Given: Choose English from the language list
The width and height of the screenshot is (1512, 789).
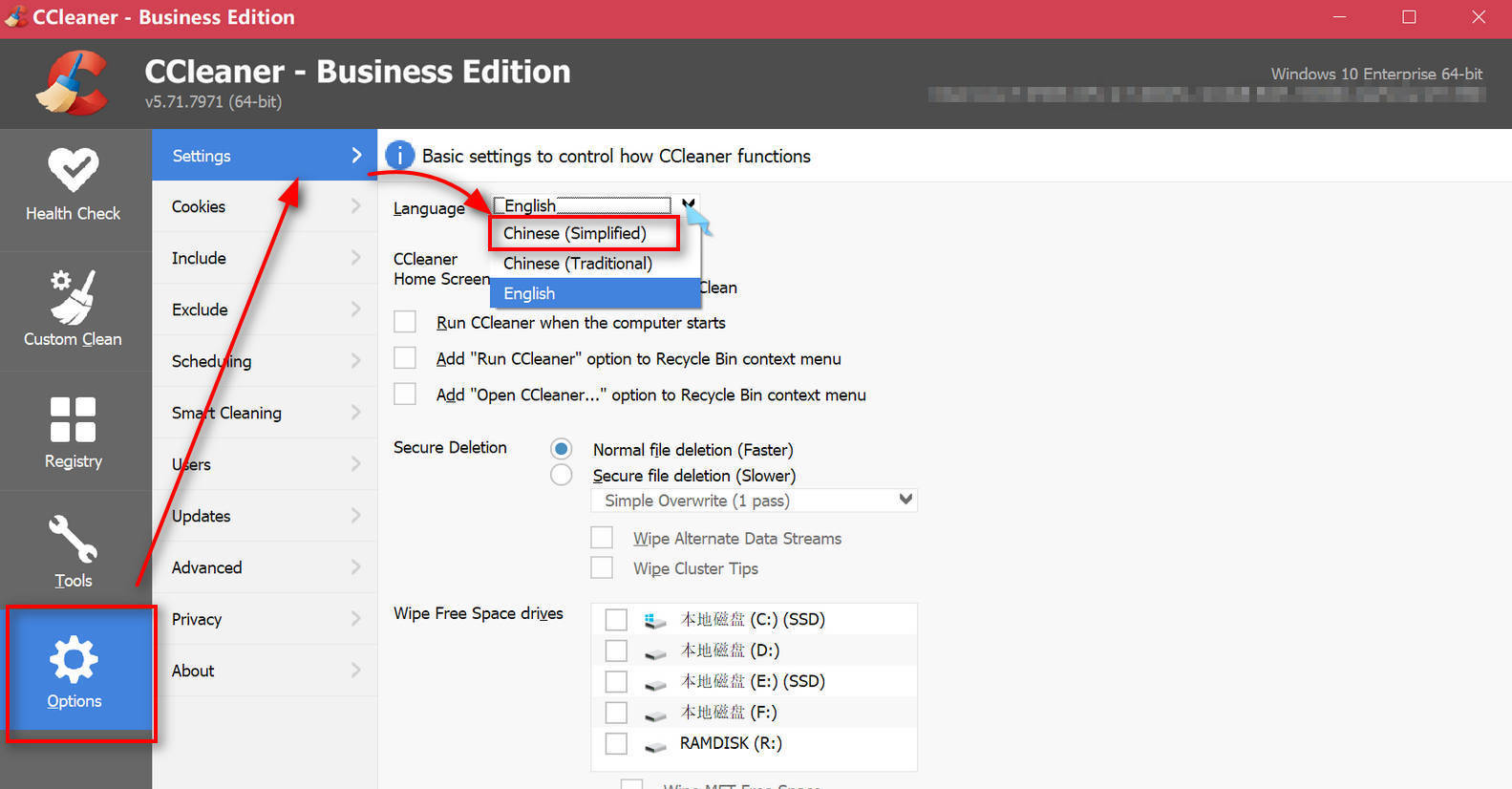Looking at the screenshot, I should (595, 293).
